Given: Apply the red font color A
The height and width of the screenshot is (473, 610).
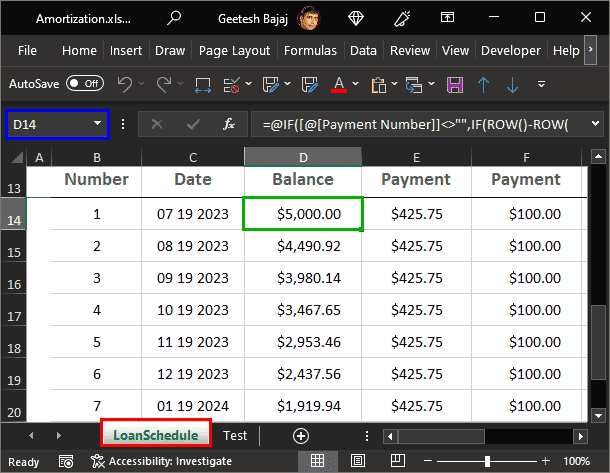Looking at the screenshot, I should pos(339,84).
